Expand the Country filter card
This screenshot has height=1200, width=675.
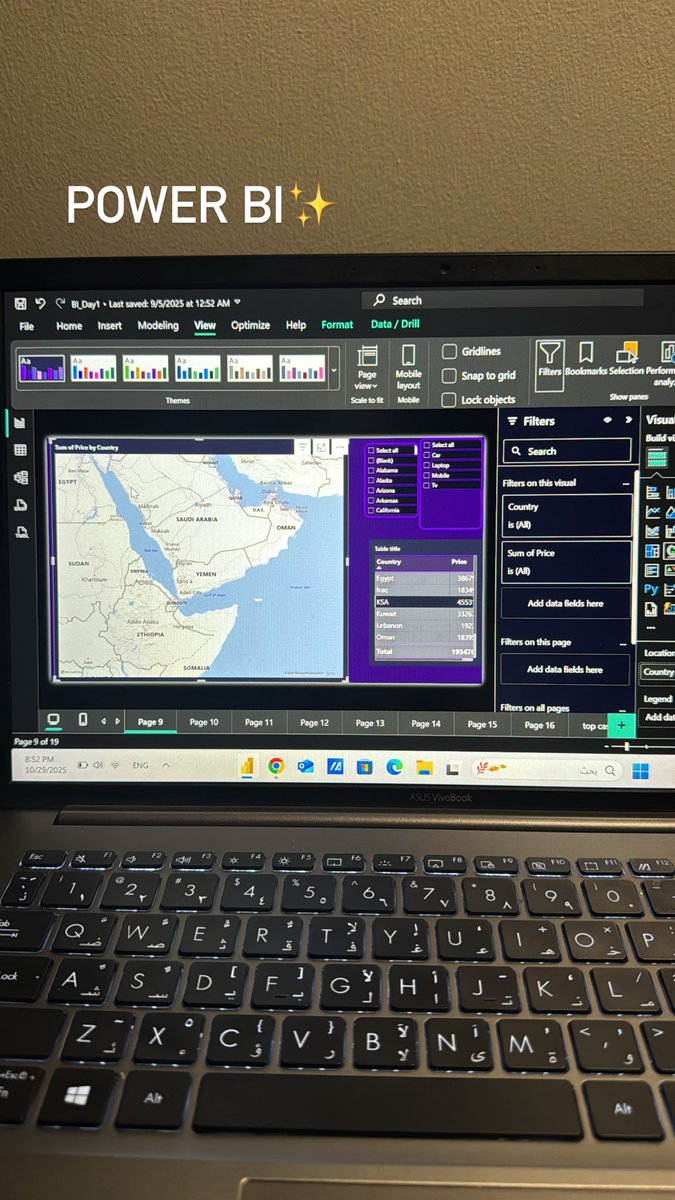566,515
